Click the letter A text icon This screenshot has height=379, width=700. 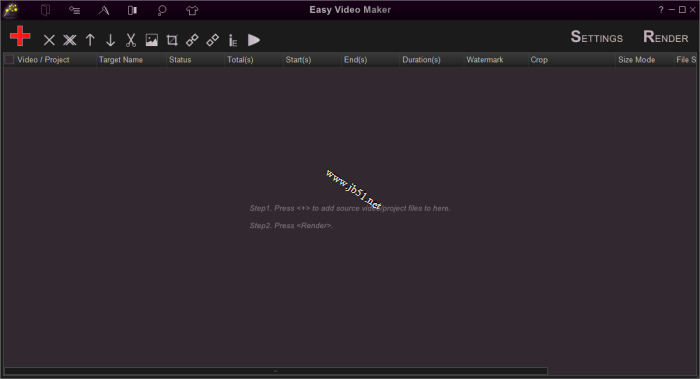(x=104, y=10)
